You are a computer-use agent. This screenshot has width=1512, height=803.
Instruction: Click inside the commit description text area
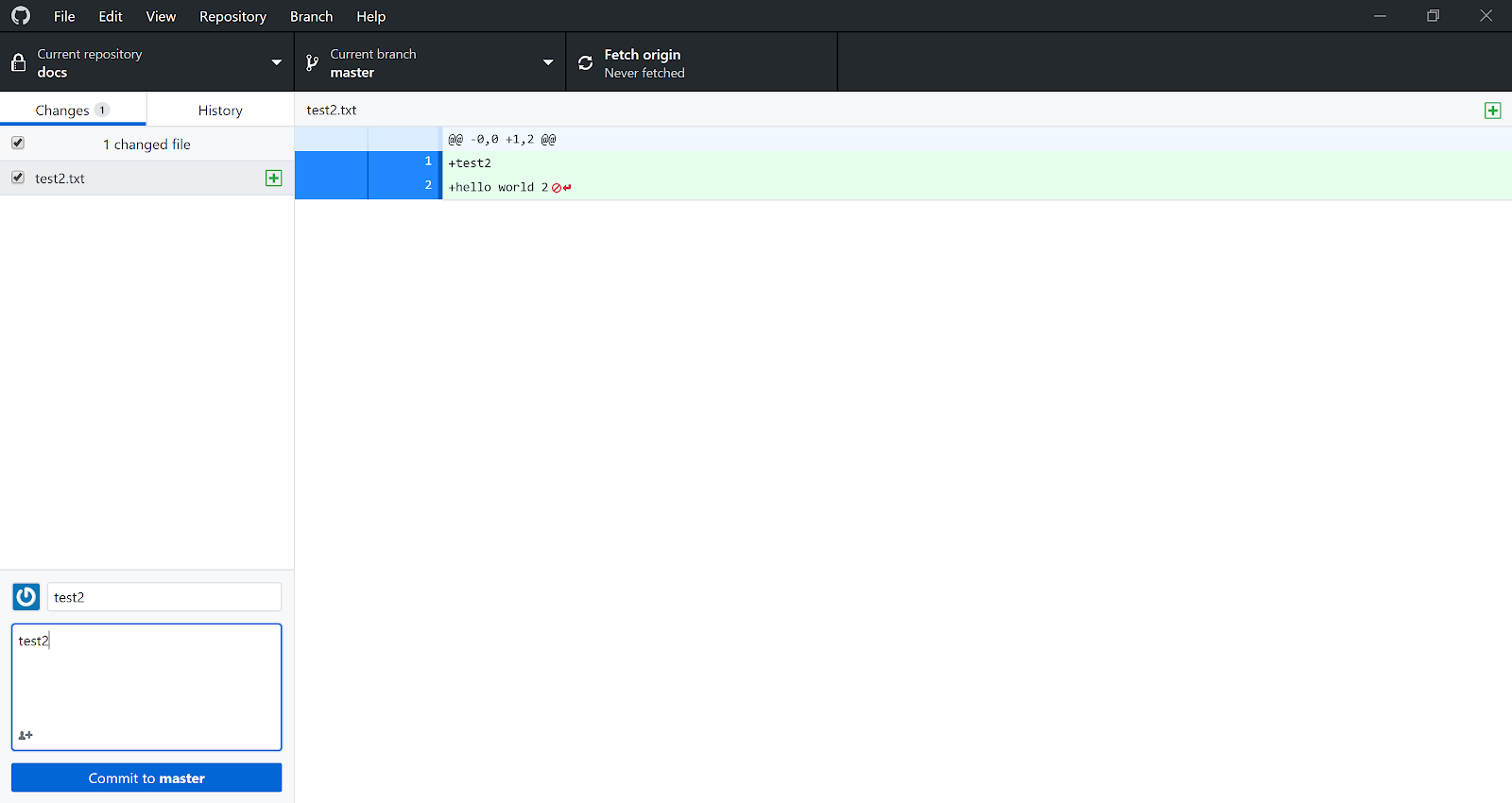tap(146, 680)
